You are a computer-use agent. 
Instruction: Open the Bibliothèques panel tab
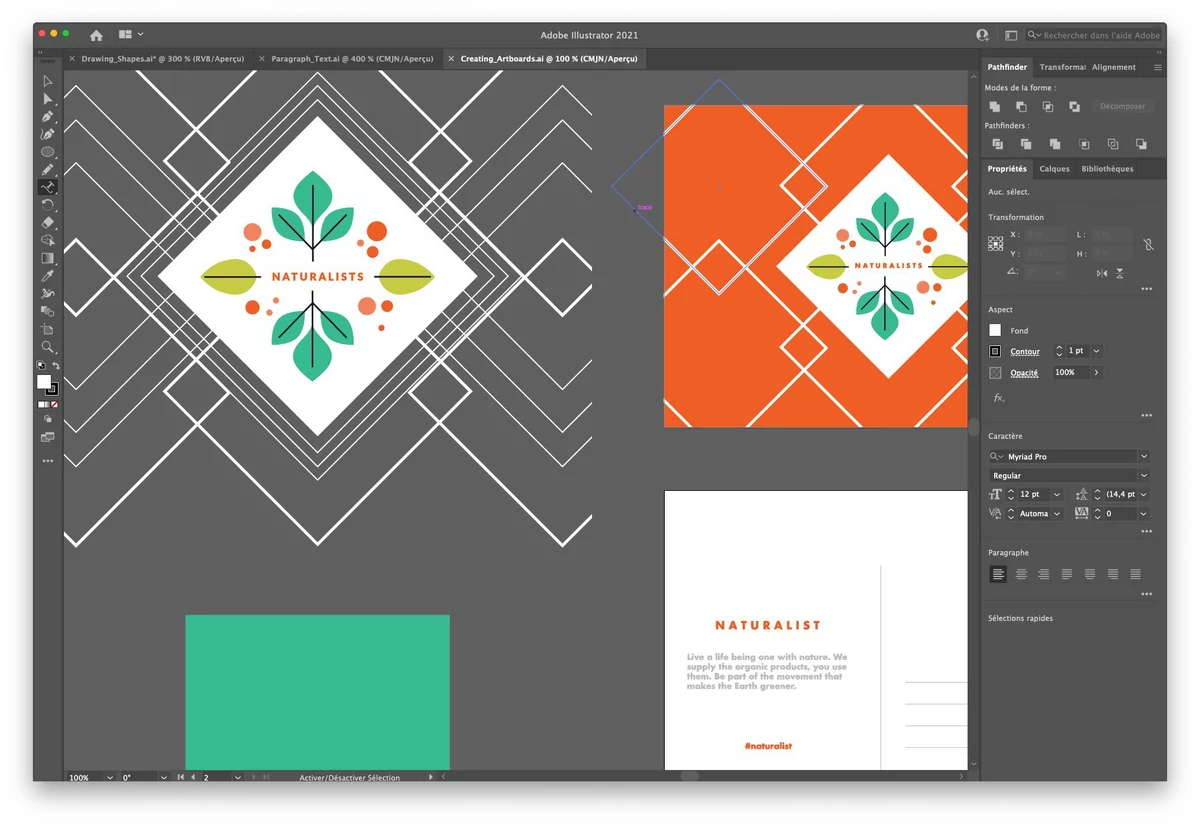pyautogui.click(x=1107, y=169)
